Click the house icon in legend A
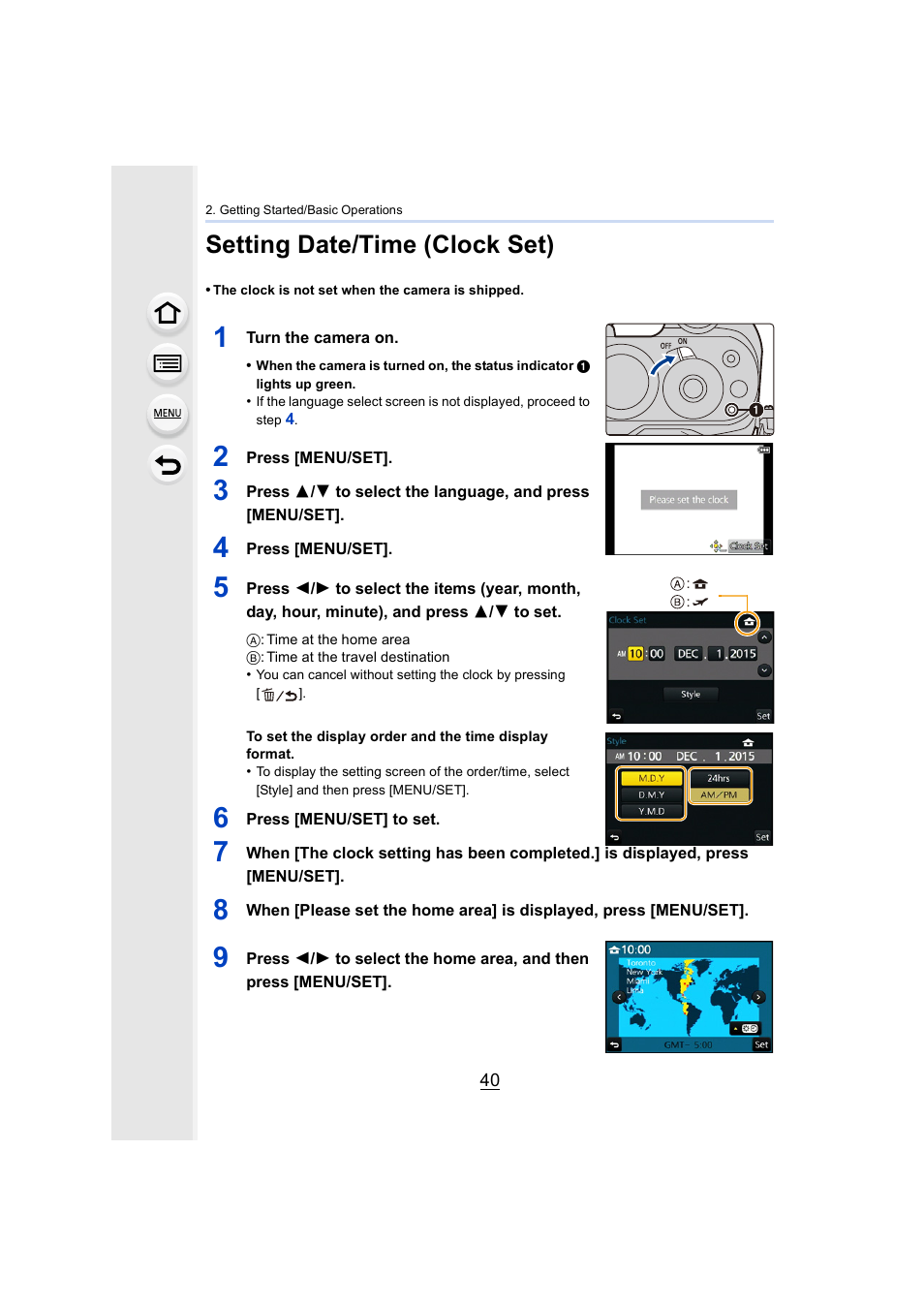 [x=700, y=584]
